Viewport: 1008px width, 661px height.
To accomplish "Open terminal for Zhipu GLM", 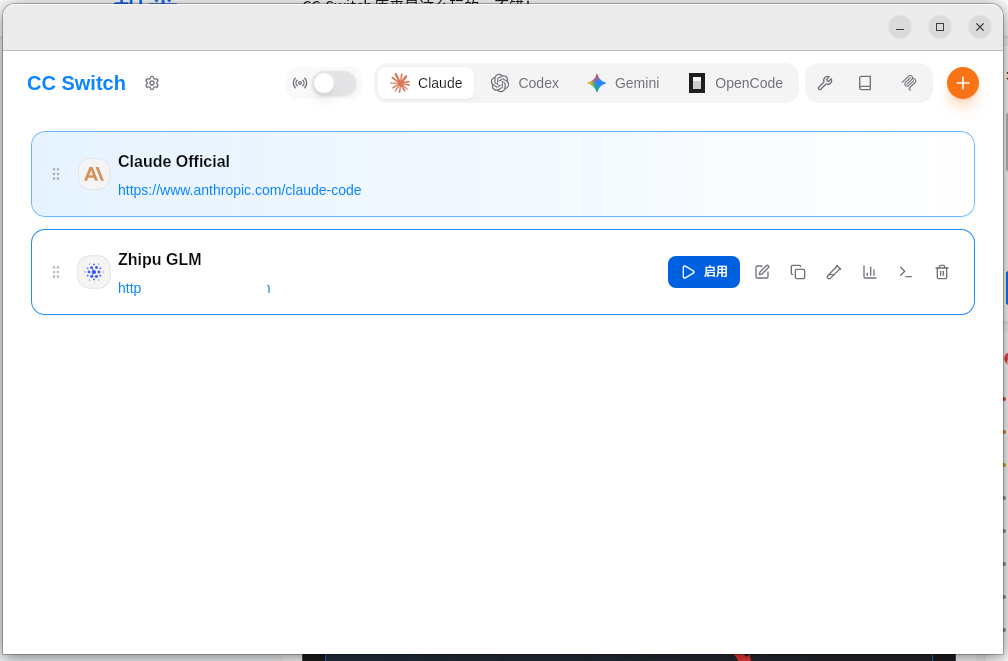I will coord(906,272).
